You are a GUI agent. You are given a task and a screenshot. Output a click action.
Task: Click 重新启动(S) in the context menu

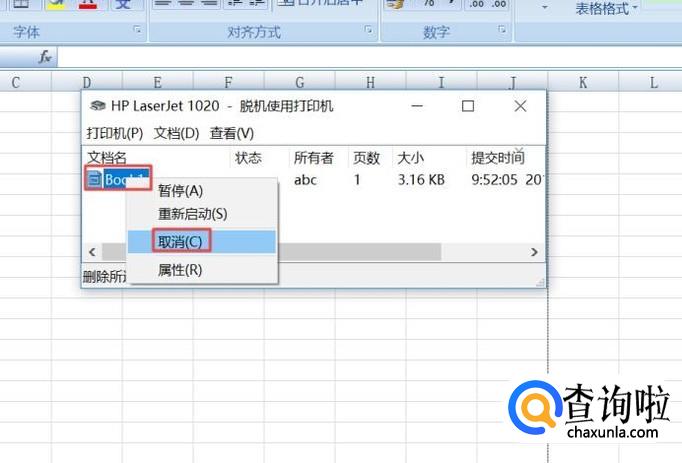192,214
